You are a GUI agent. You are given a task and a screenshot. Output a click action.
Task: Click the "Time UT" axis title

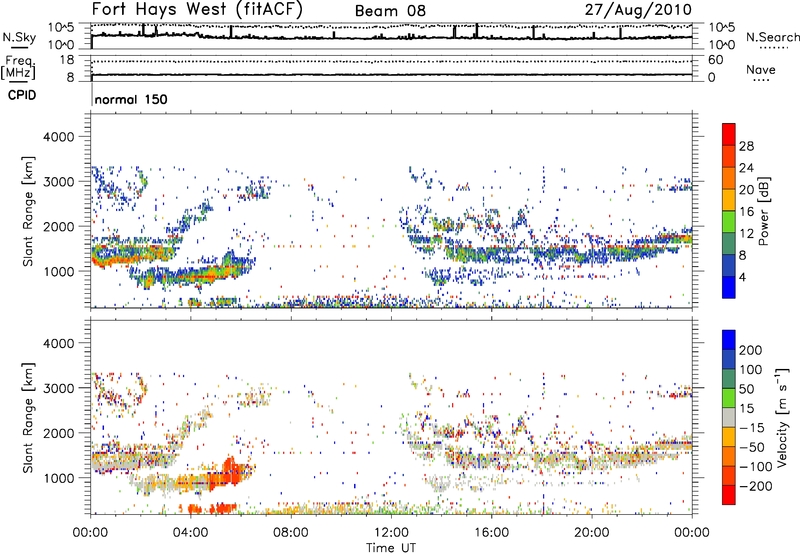(x=391, y=548)
